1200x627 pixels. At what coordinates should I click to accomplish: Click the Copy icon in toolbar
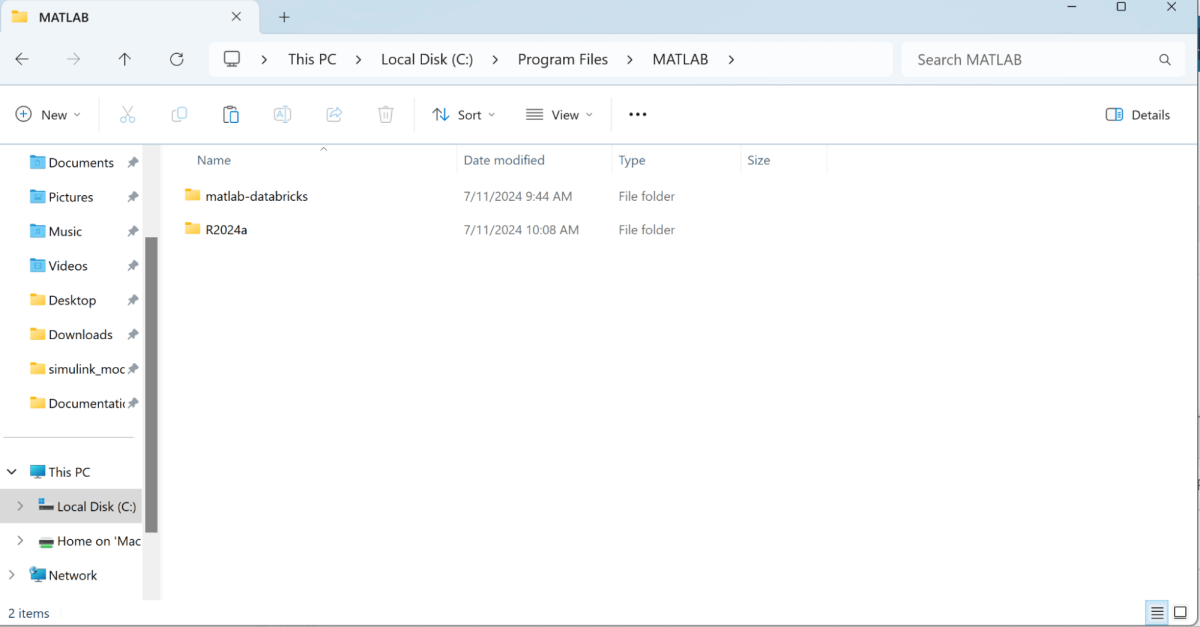[x=179, y=115]
